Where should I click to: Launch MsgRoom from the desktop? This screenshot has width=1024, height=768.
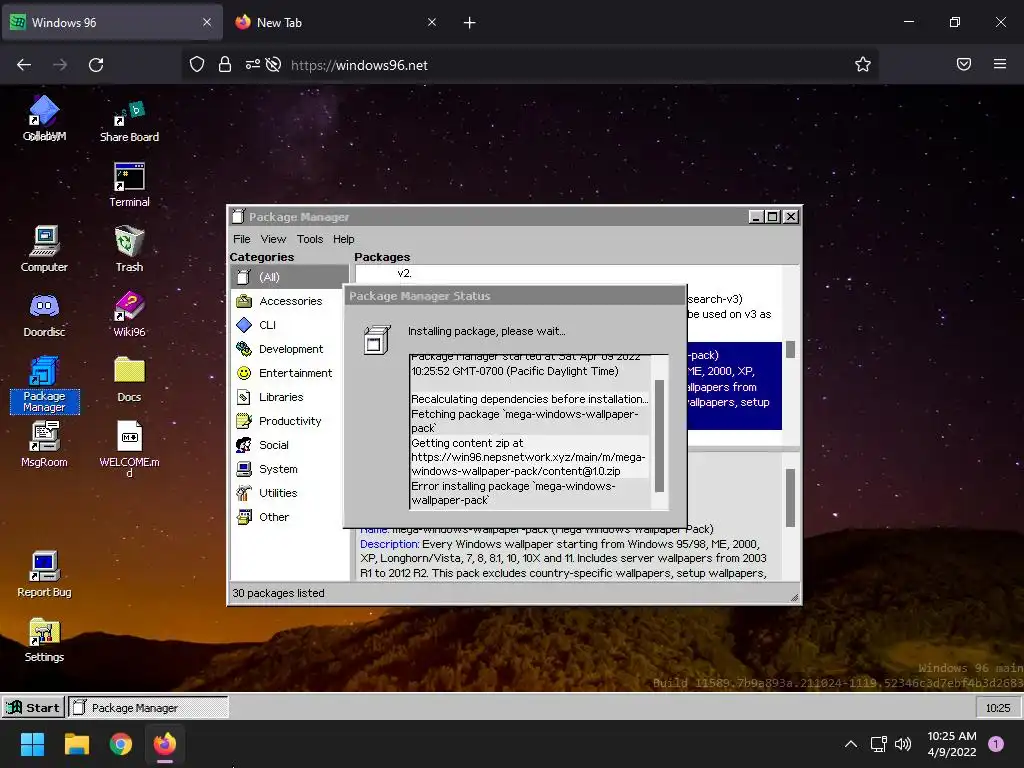pos(44,444)
